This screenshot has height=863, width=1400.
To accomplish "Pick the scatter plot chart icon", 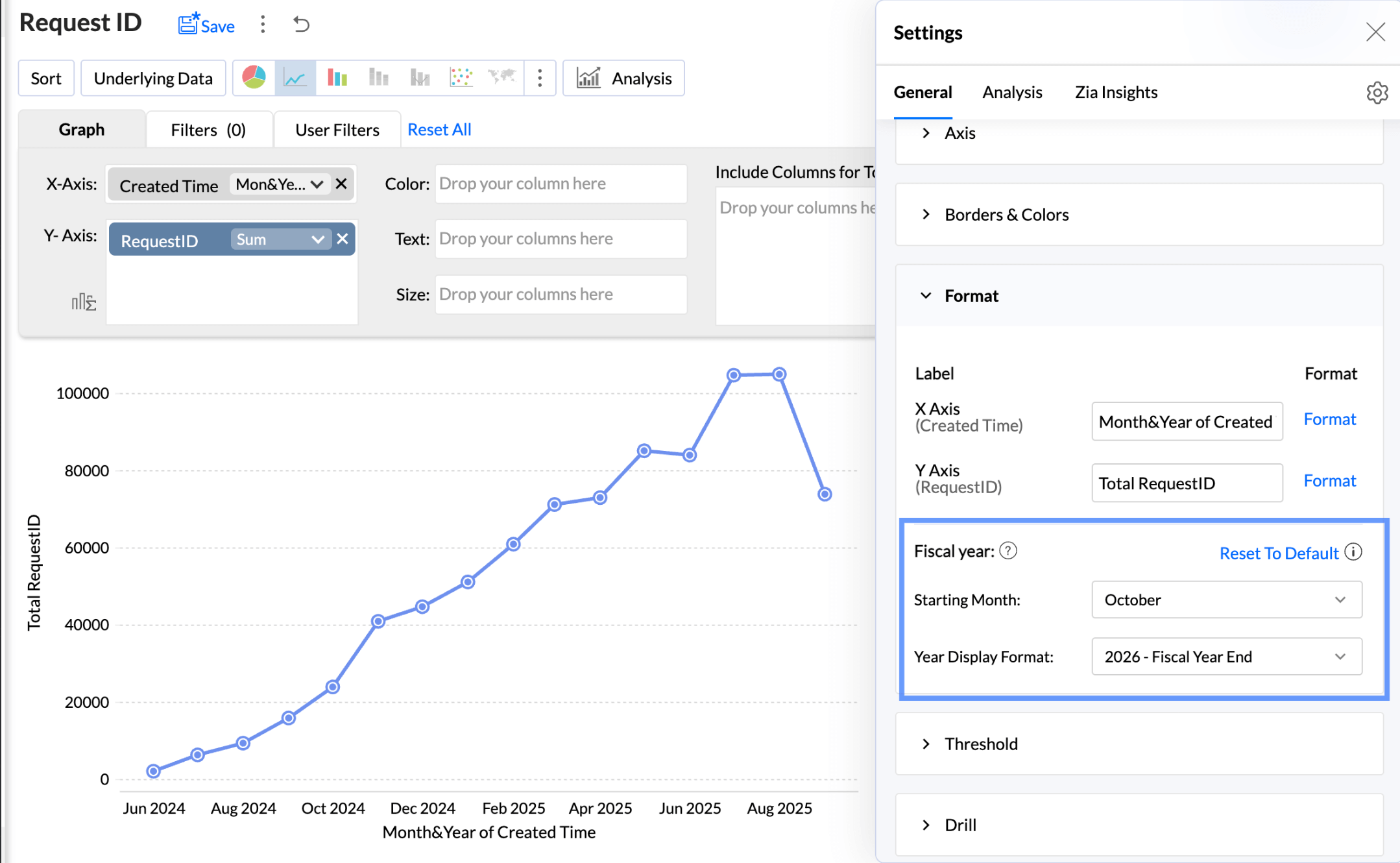I will click(x=461, y=78).
